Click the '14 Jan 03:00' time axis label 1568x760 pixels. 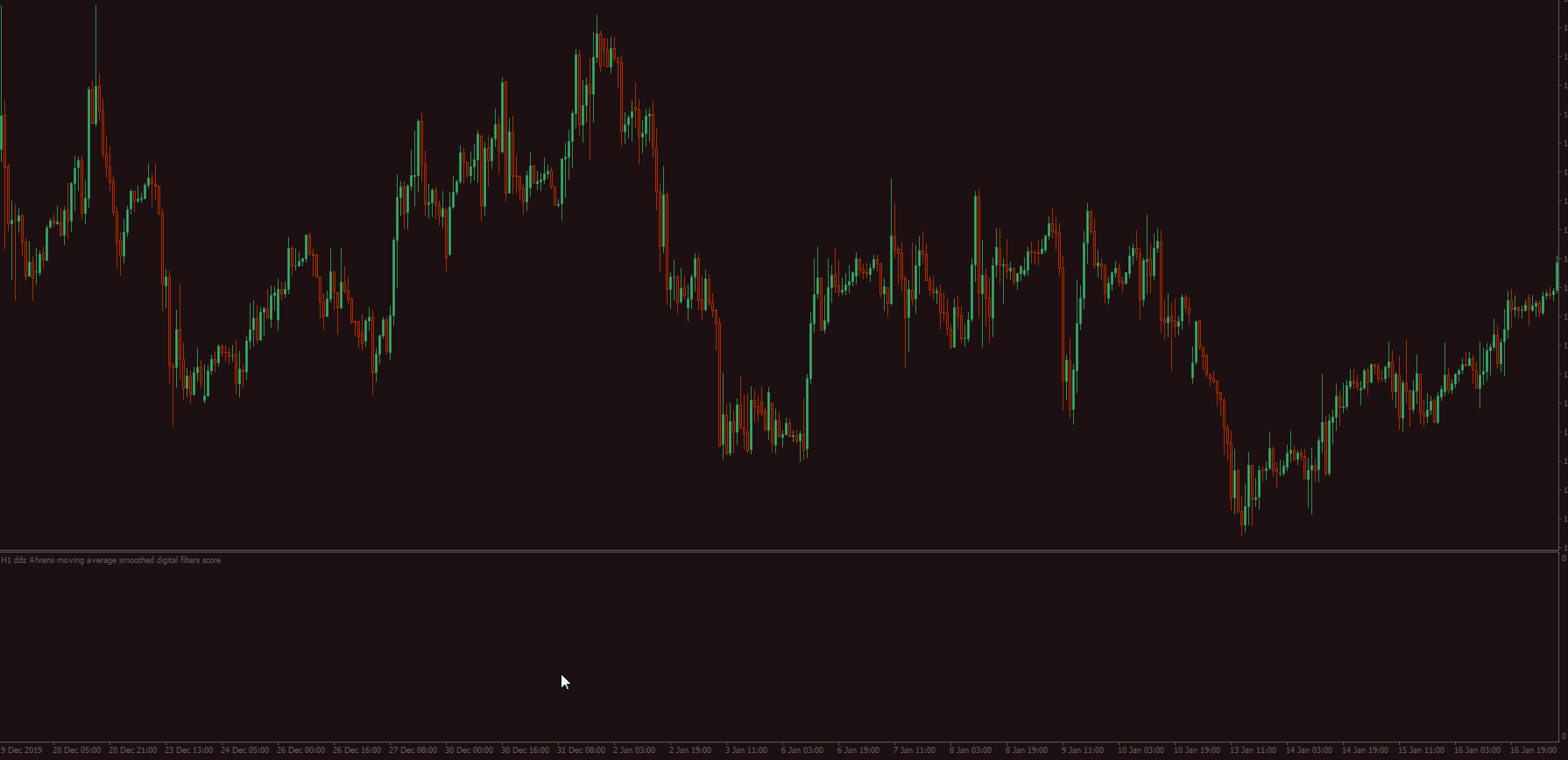(1309, 750)
